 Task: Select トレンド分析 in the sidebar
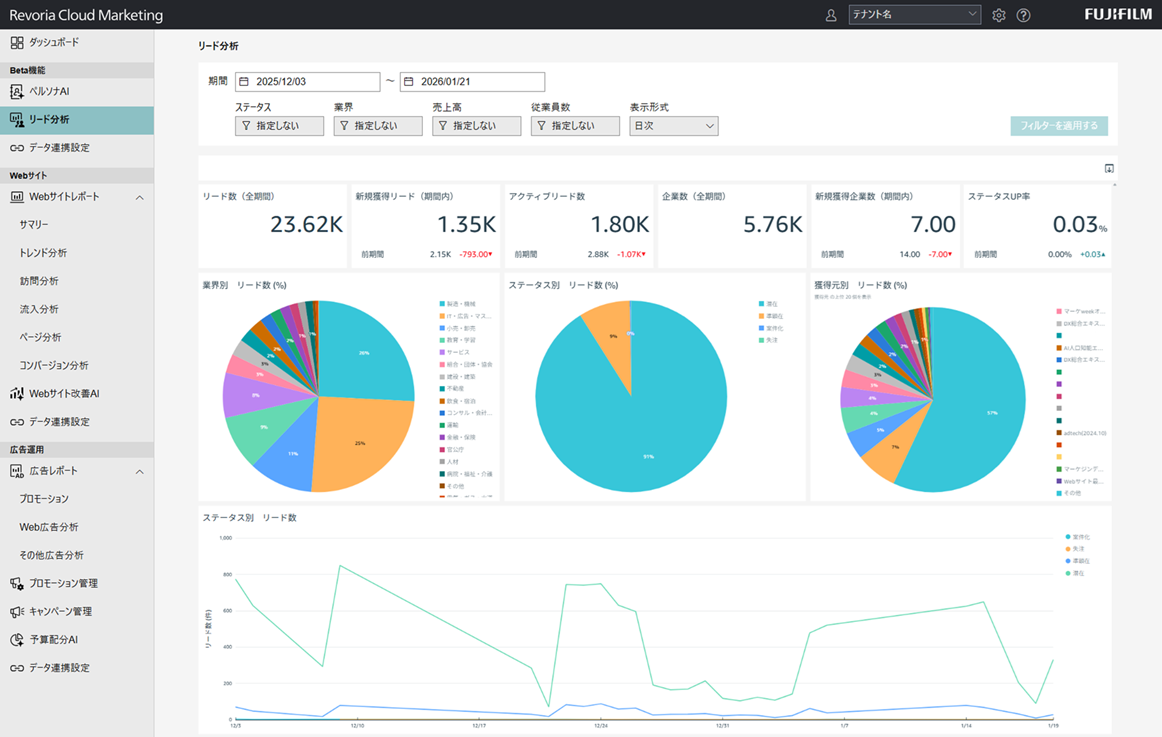point(43,254)
